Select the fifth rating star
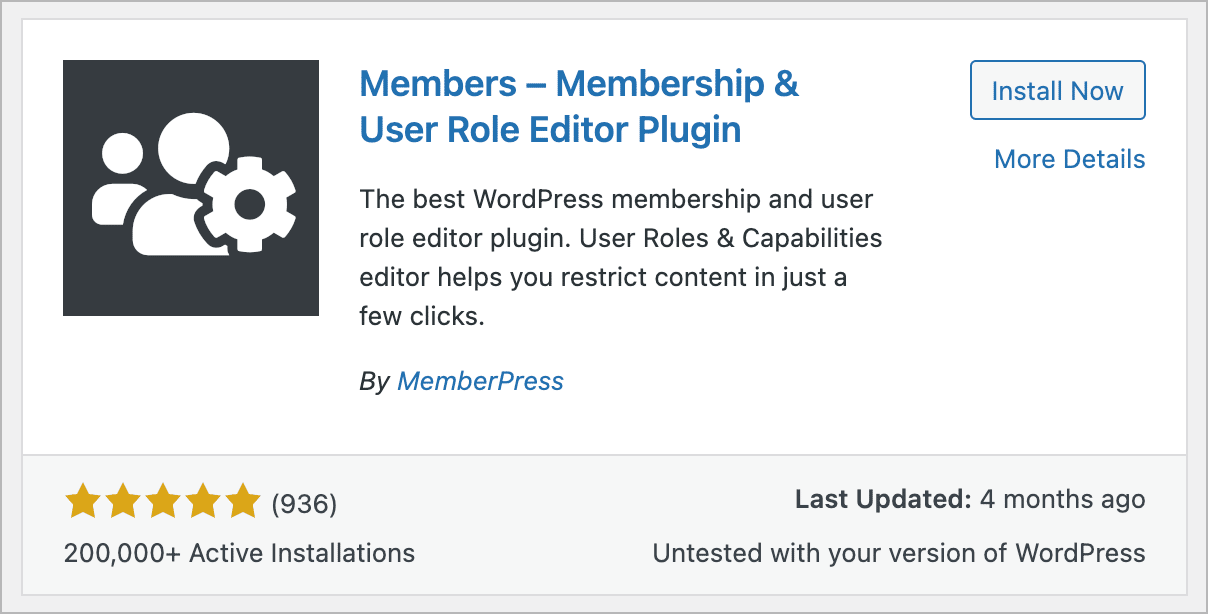1208x614 pixels. pyautogui.click(x=242, y=502)
